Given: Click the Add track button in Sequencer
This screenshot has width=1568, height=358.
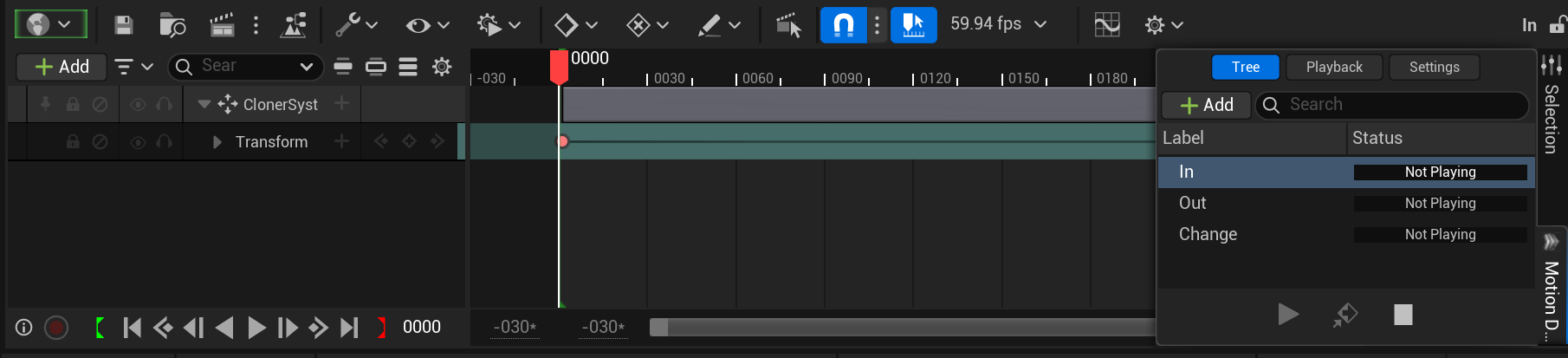Looking at the screenshot, I should click(x=62, y=67).
